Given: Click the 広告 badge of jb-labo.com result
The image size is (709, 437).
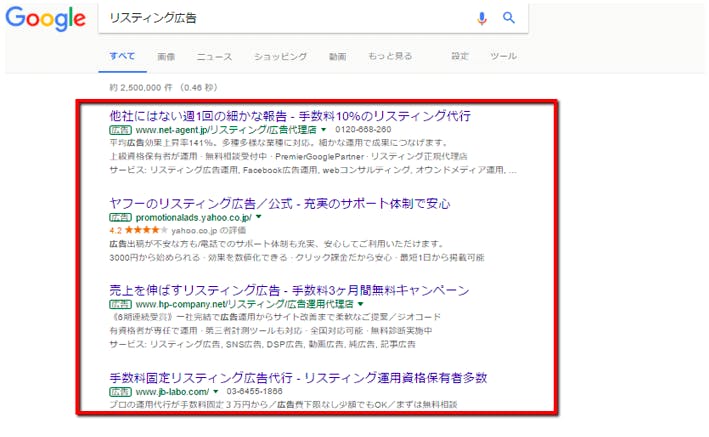Looking at the screenshot, I should tap(120, 392).
